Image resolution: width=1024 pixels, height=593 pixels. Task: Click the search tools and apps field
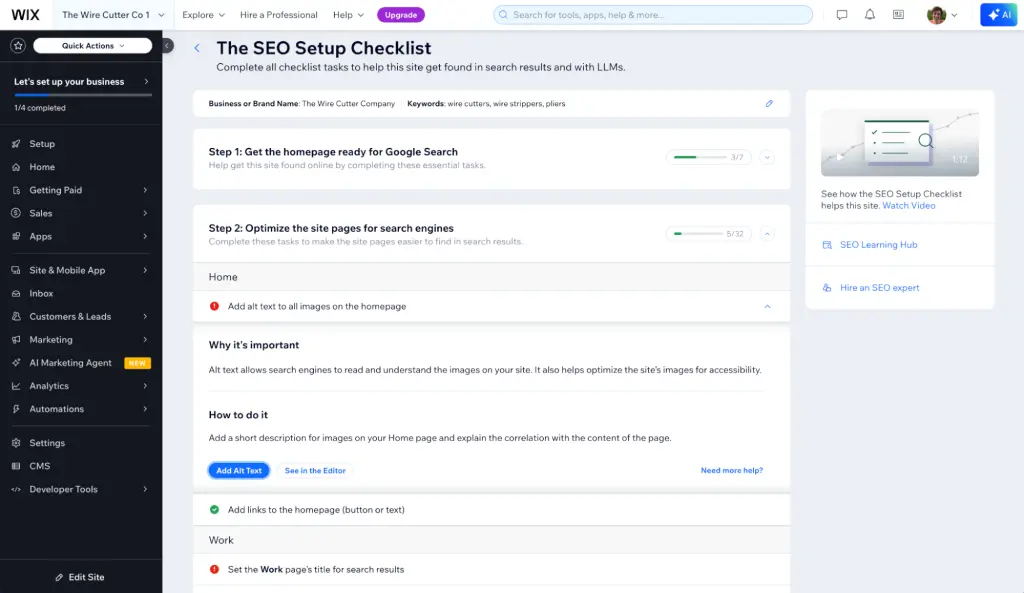click(650, 14)
